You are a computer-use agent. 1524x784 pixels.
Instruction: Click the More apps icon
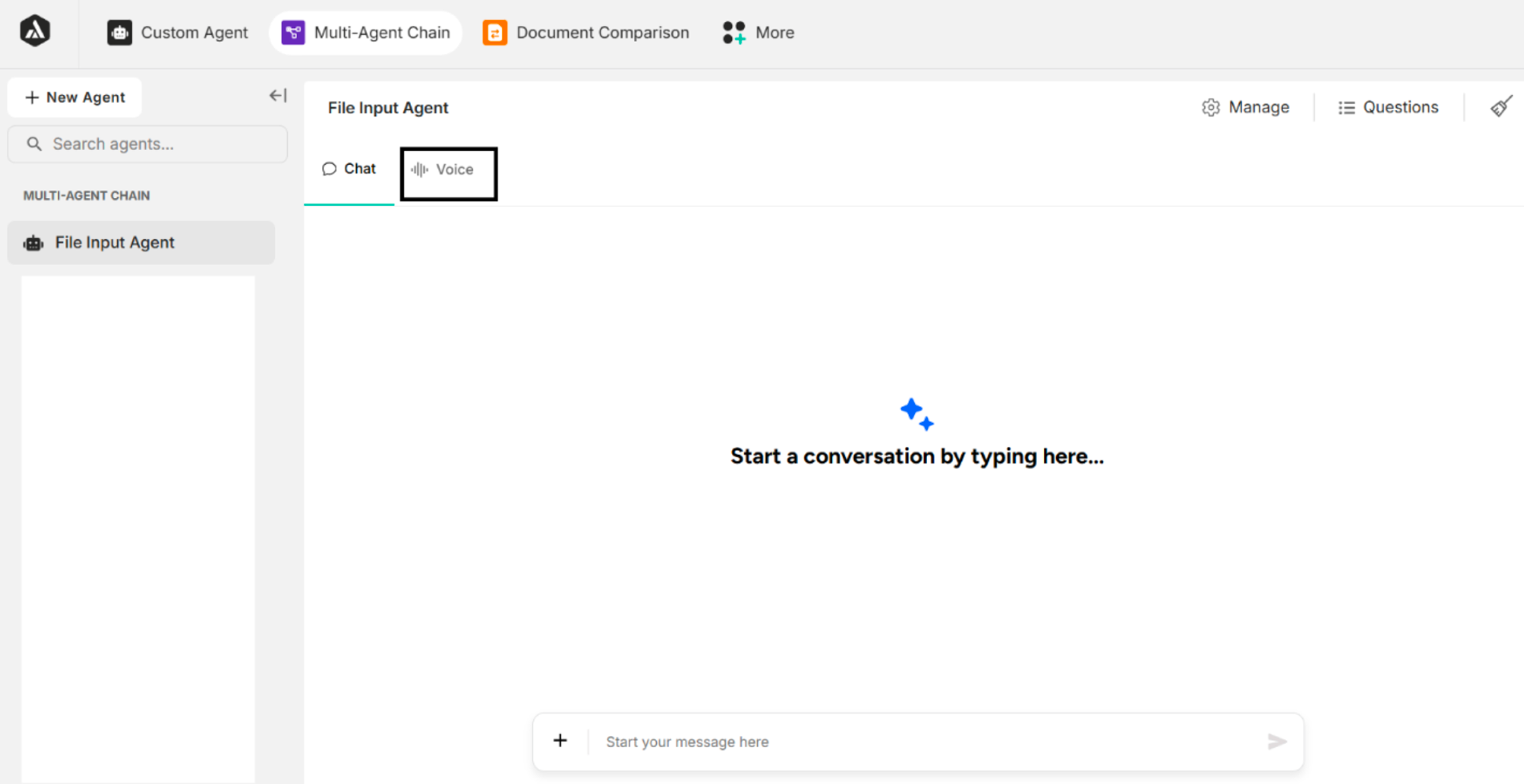pyautogui.click(x=734, y=33)
